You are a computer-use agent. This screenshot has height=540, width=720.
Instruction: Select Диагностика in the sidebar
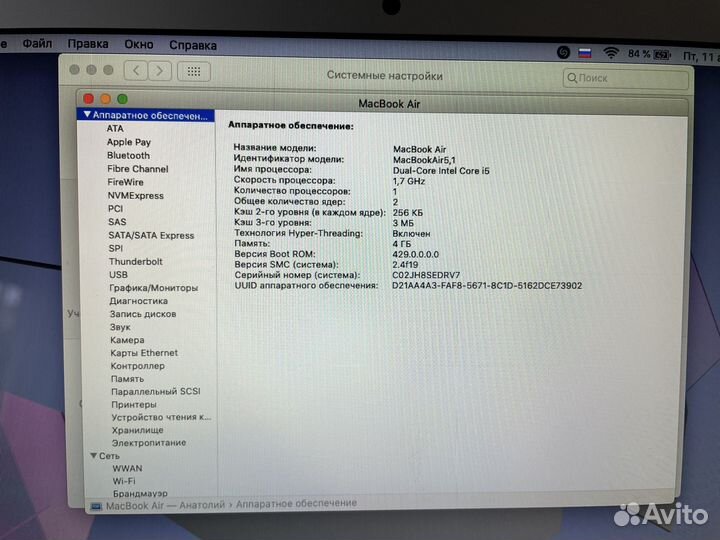[138, 301]
